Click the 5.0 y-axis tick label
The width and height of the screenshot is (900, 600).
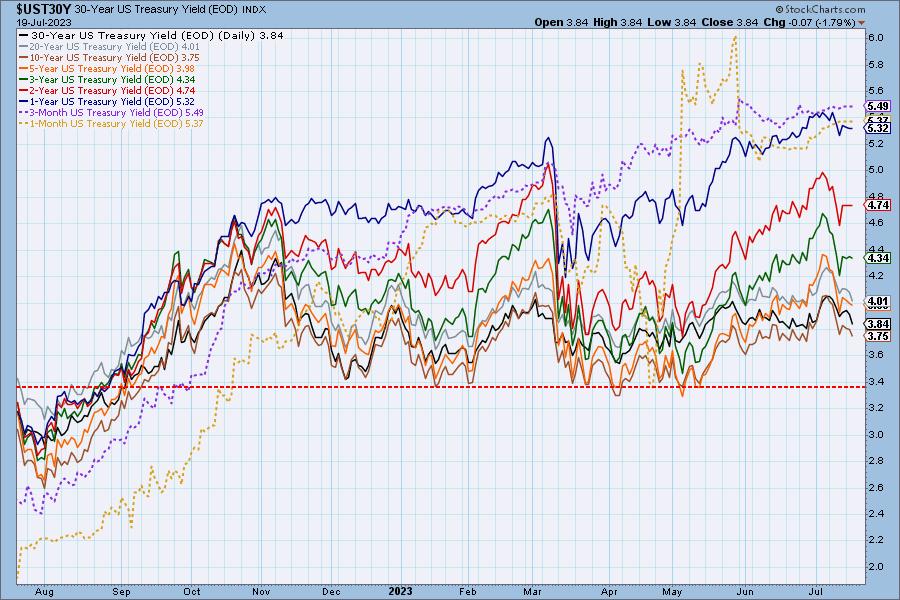pyautogui.click(x=876, y=170)
